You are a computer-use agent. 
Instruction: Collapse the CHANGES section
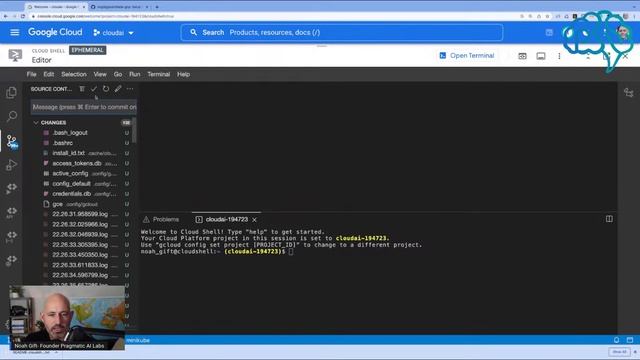coord(36,122)
